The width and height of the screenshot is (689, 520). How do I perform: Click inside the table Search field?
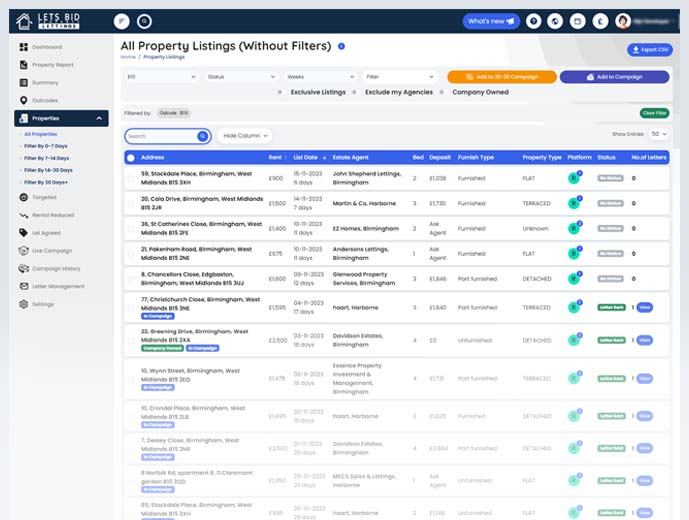pyautogui.click(x=161, y=136)
